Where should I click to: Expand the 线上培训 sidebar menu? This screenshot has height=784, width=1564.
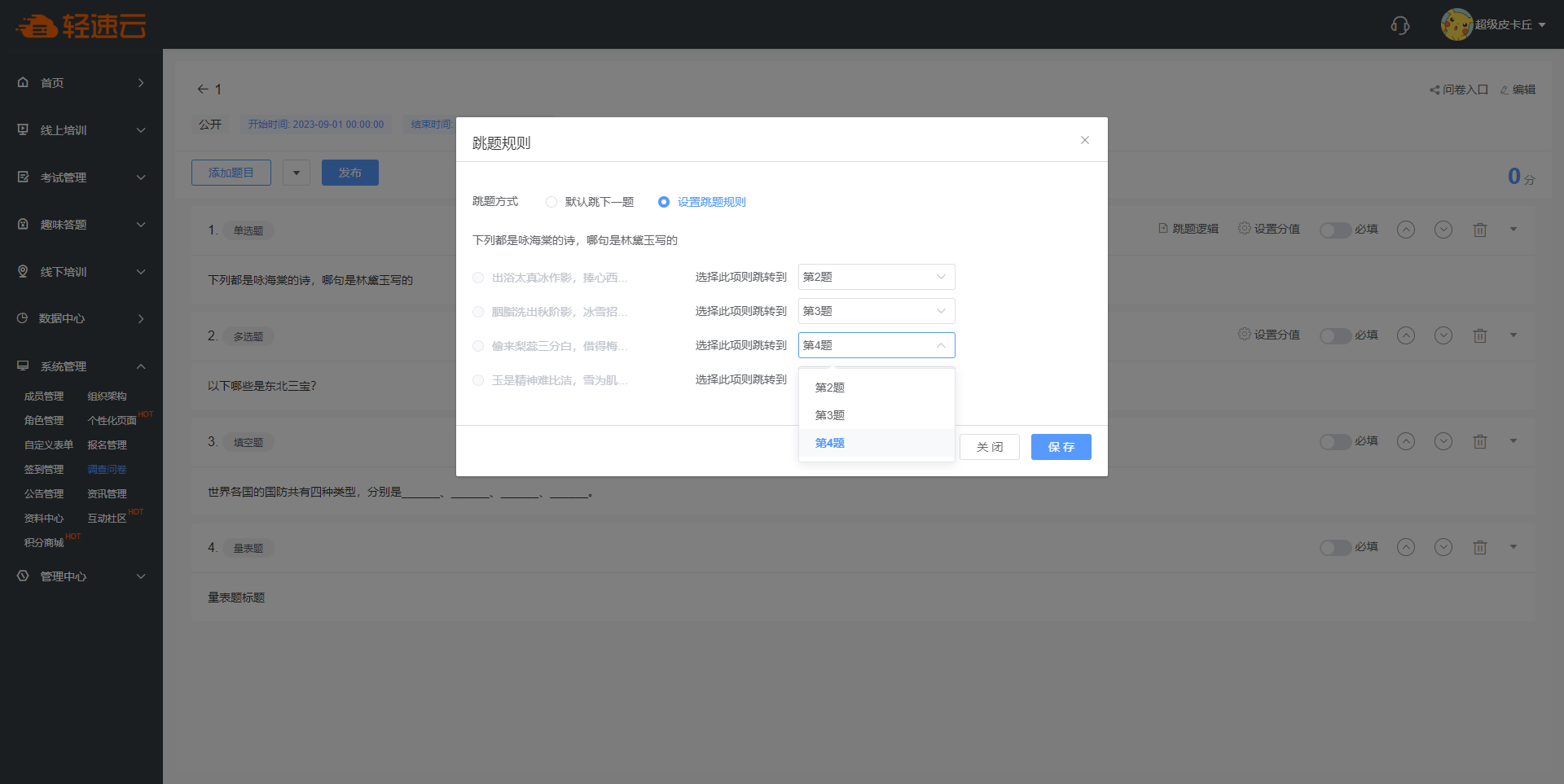point(81,130)
